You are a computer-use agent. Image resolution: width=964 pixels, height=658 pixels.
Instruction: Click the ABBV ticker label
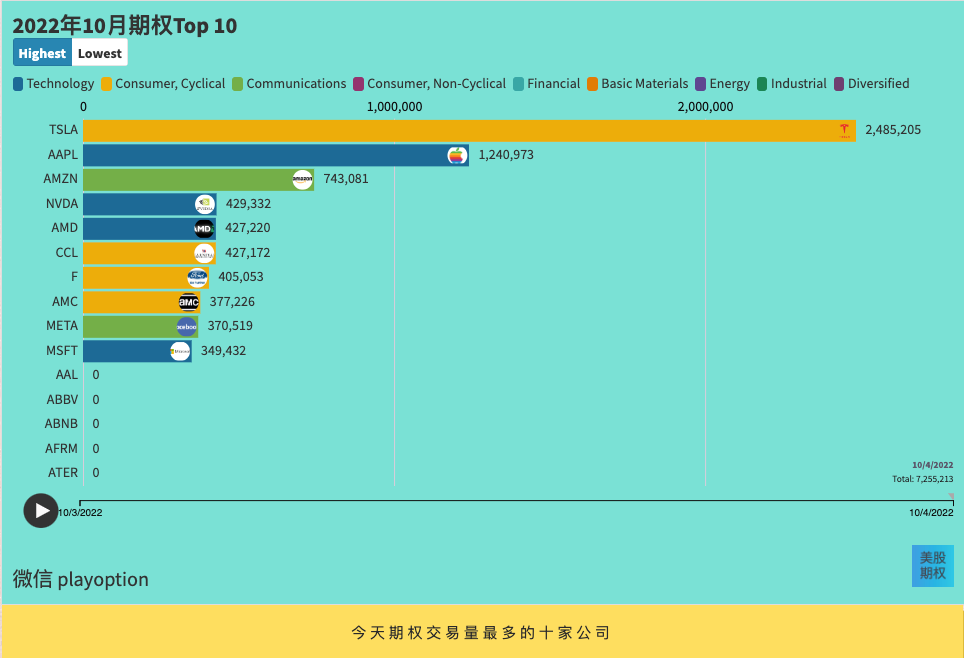pyautogui.click(x=62, y=400)
